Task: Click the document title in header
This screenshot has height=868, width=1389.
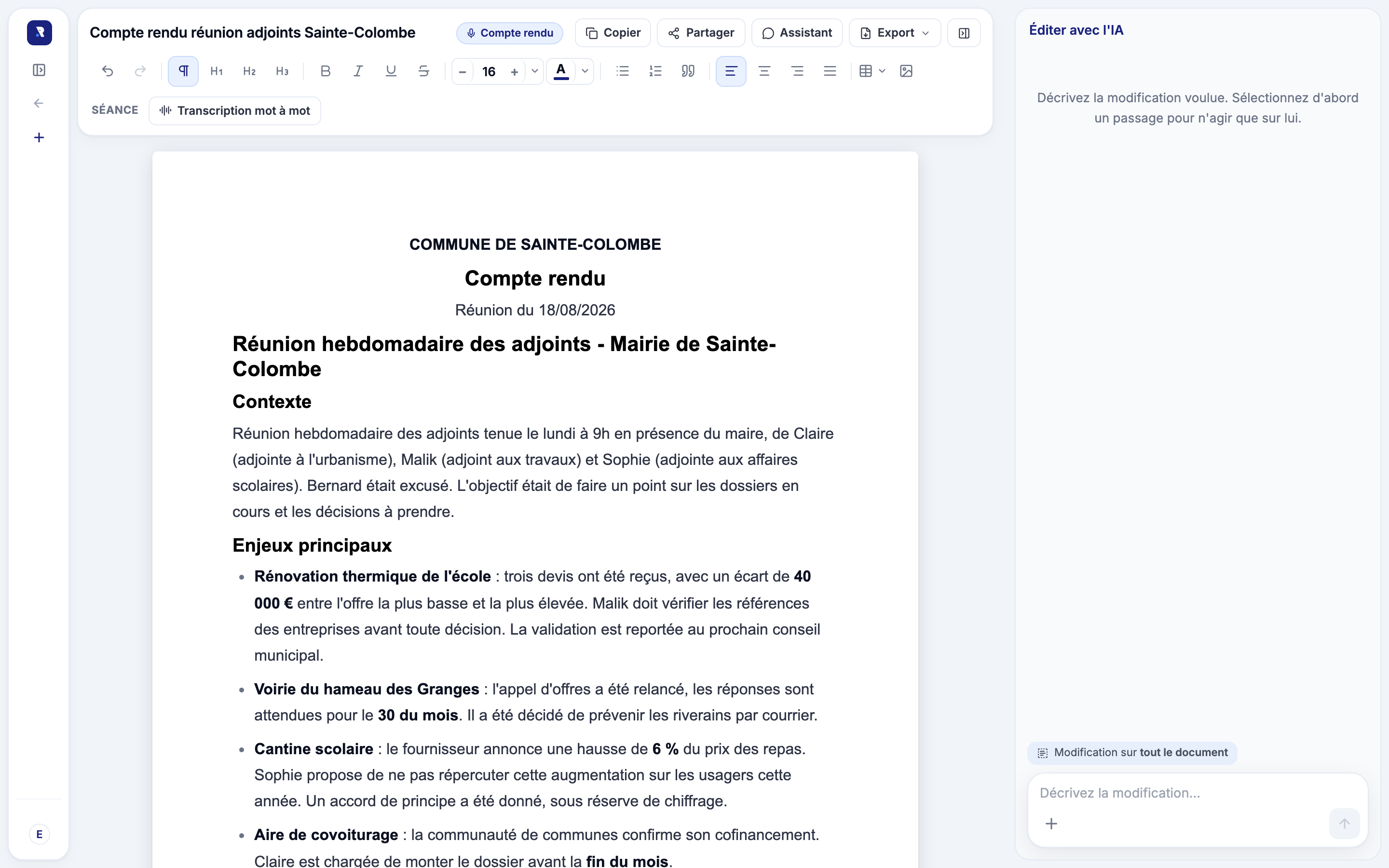Action: (x=253, y=33)
